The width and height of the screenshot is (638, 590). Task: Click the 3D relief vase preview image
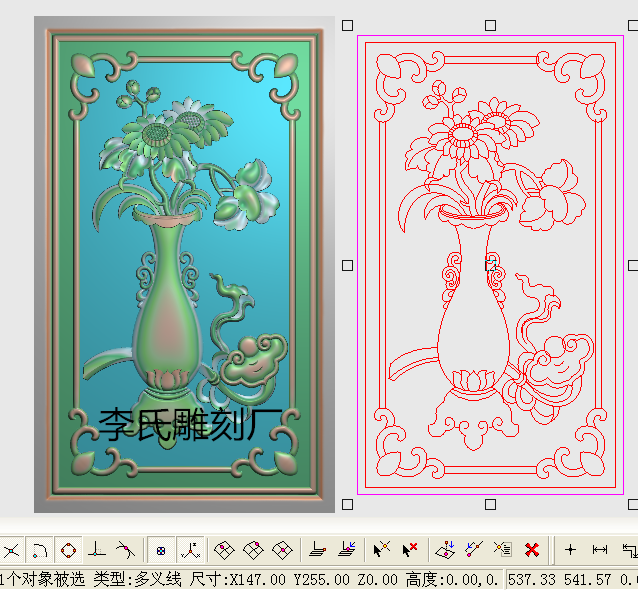(184, 264)
